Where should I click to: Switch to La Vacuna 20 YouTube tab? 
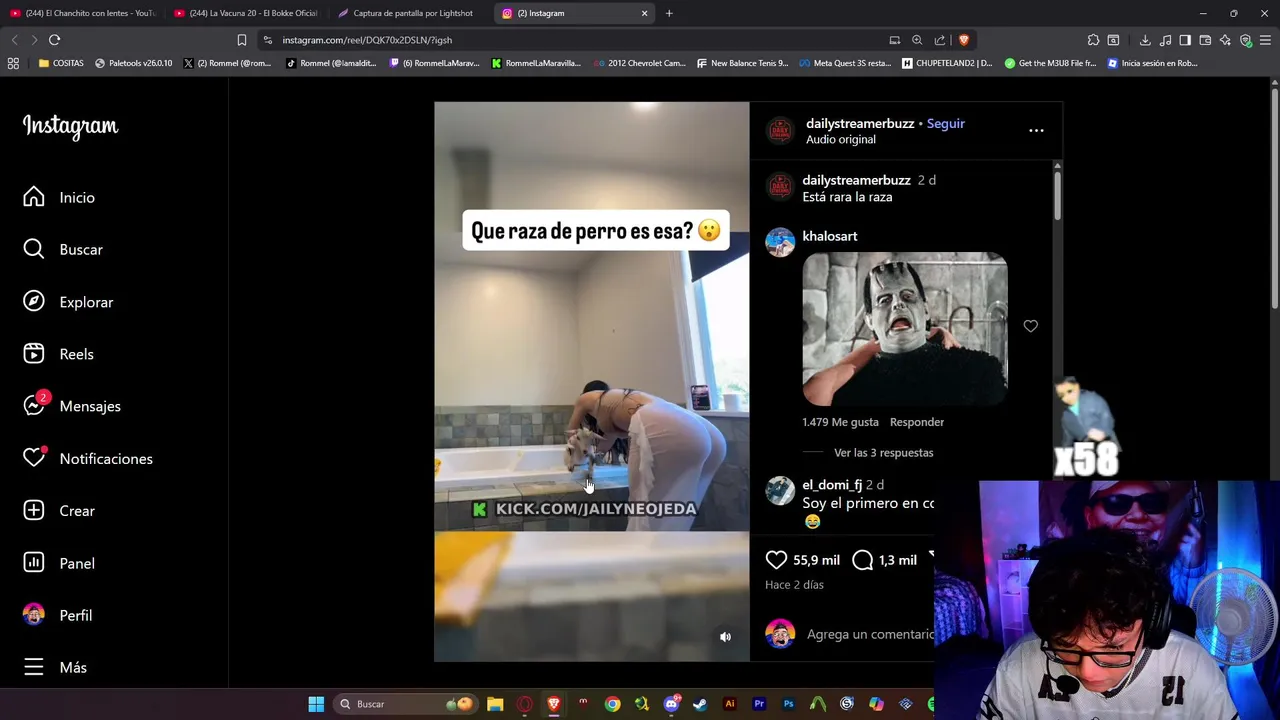(x=246, y=13)
